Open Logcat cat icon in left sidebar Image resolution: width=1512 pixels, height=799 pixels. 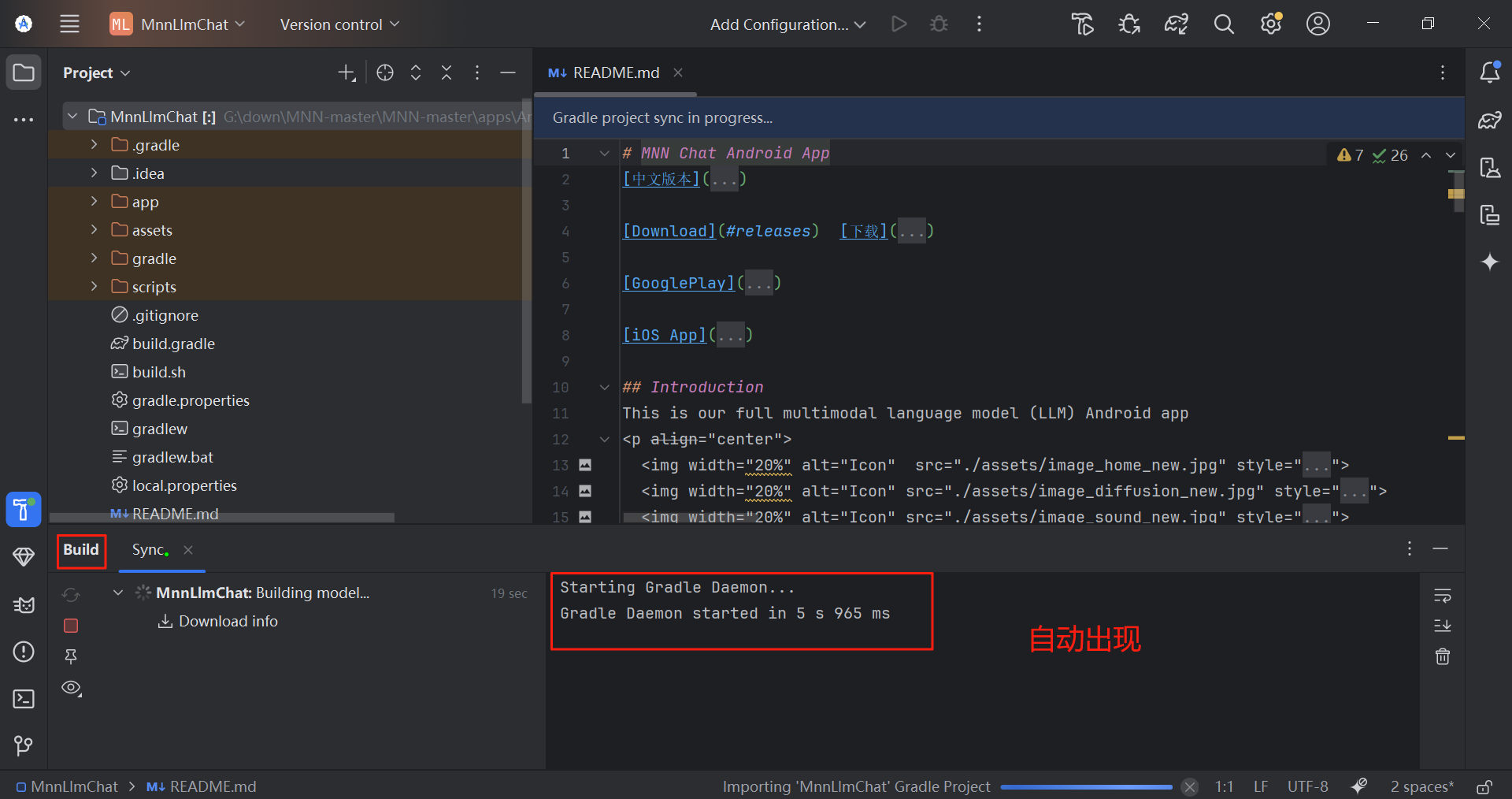point(24,604)
